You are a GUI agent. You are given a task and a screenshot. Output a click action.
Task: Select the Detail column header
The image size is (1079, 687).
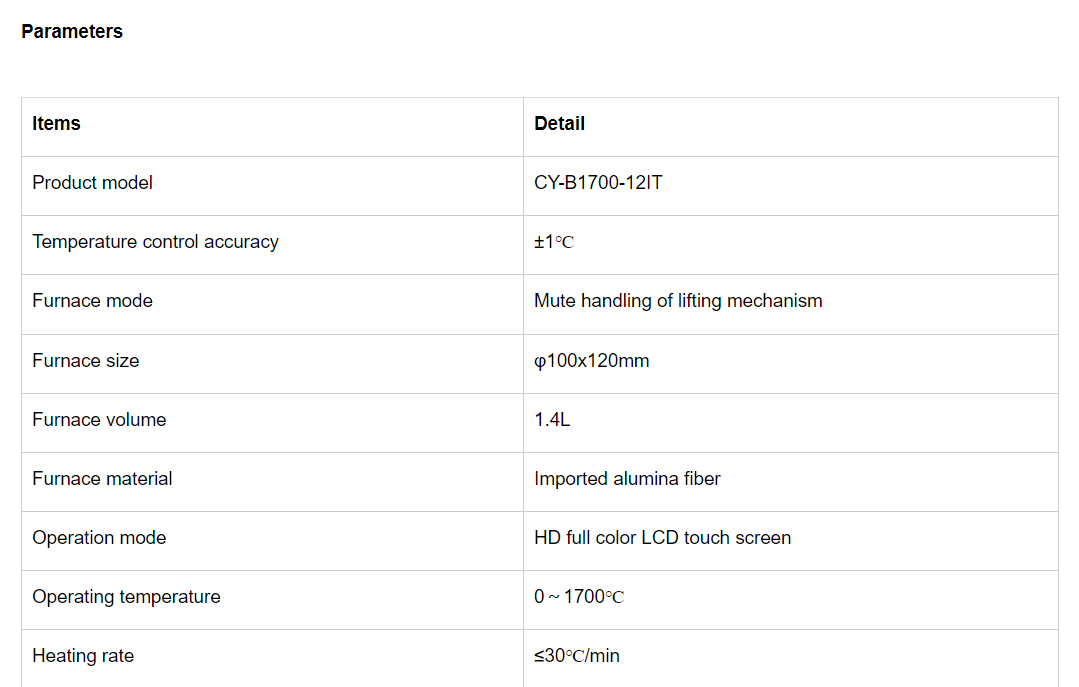coord(559,124)
